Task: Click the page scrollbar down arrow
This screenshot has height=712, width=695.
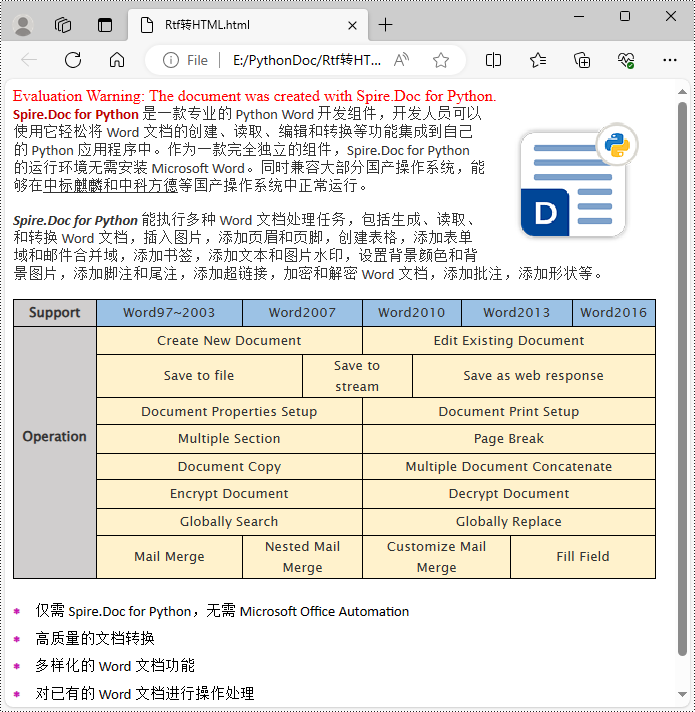Action: pos(682,694)
